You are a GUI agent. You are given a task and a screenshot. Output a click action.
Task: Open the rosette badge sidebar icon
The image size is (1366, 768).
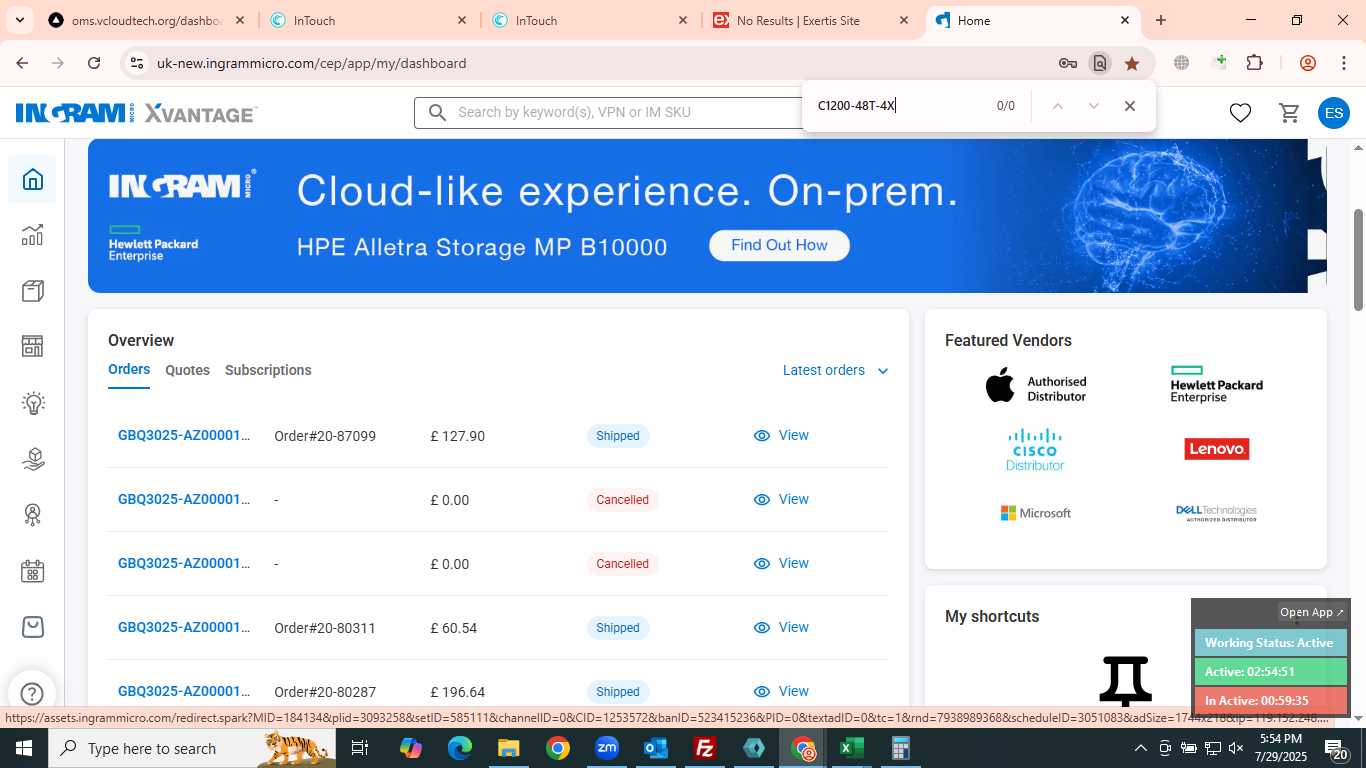[33, 515]
